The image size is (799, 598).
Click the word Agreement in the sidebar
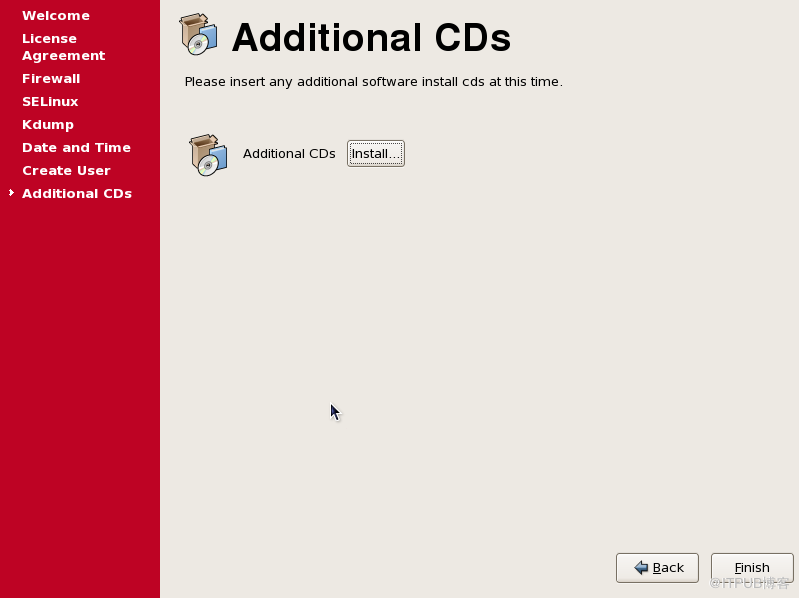tap(64, 56)
